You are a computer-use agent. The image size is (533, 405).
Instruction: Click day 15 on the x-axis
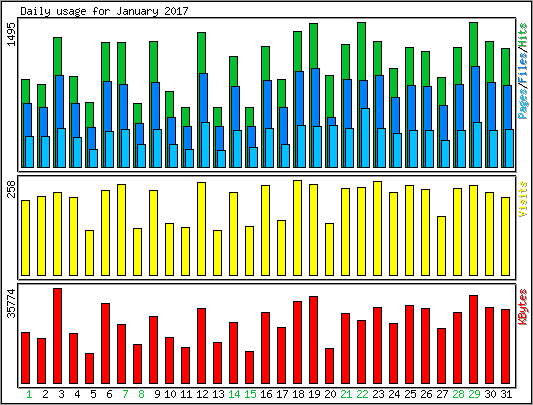point(250,394)
